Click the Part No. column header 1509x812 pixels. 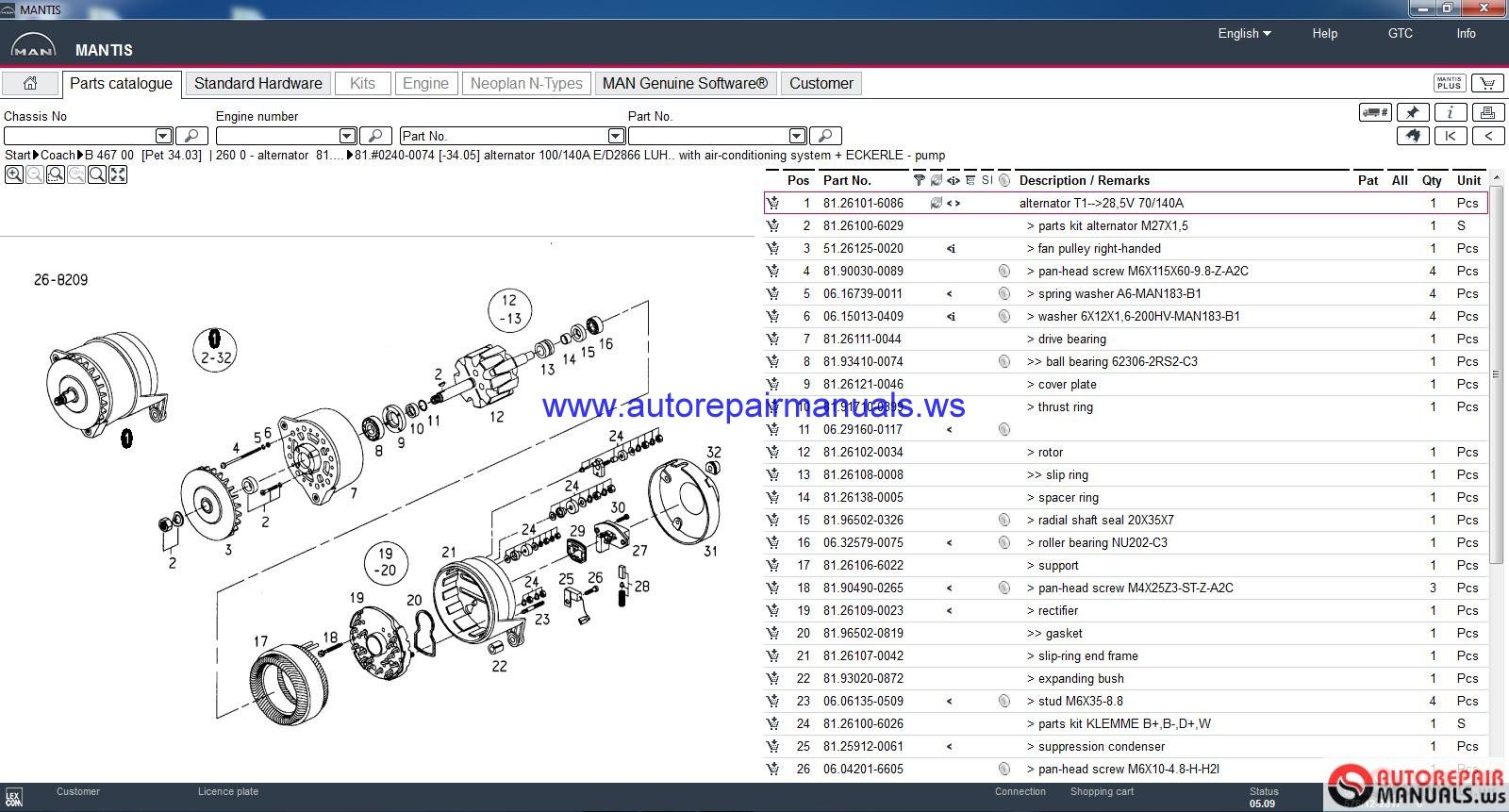(847, 180)
